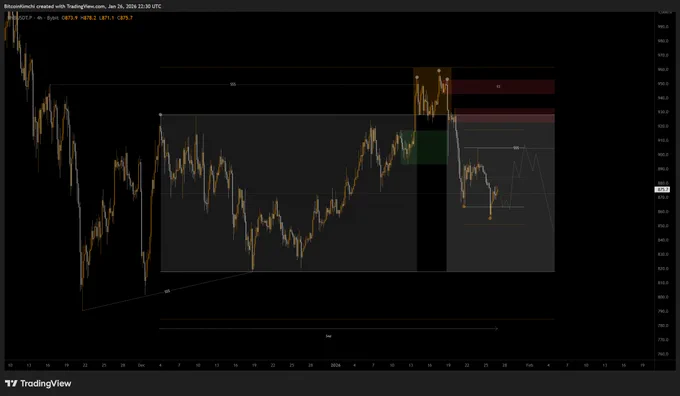This screenshot has width=680, height=396.
Task: Click the 930.0 price axis label
Action: pos(662,112)
